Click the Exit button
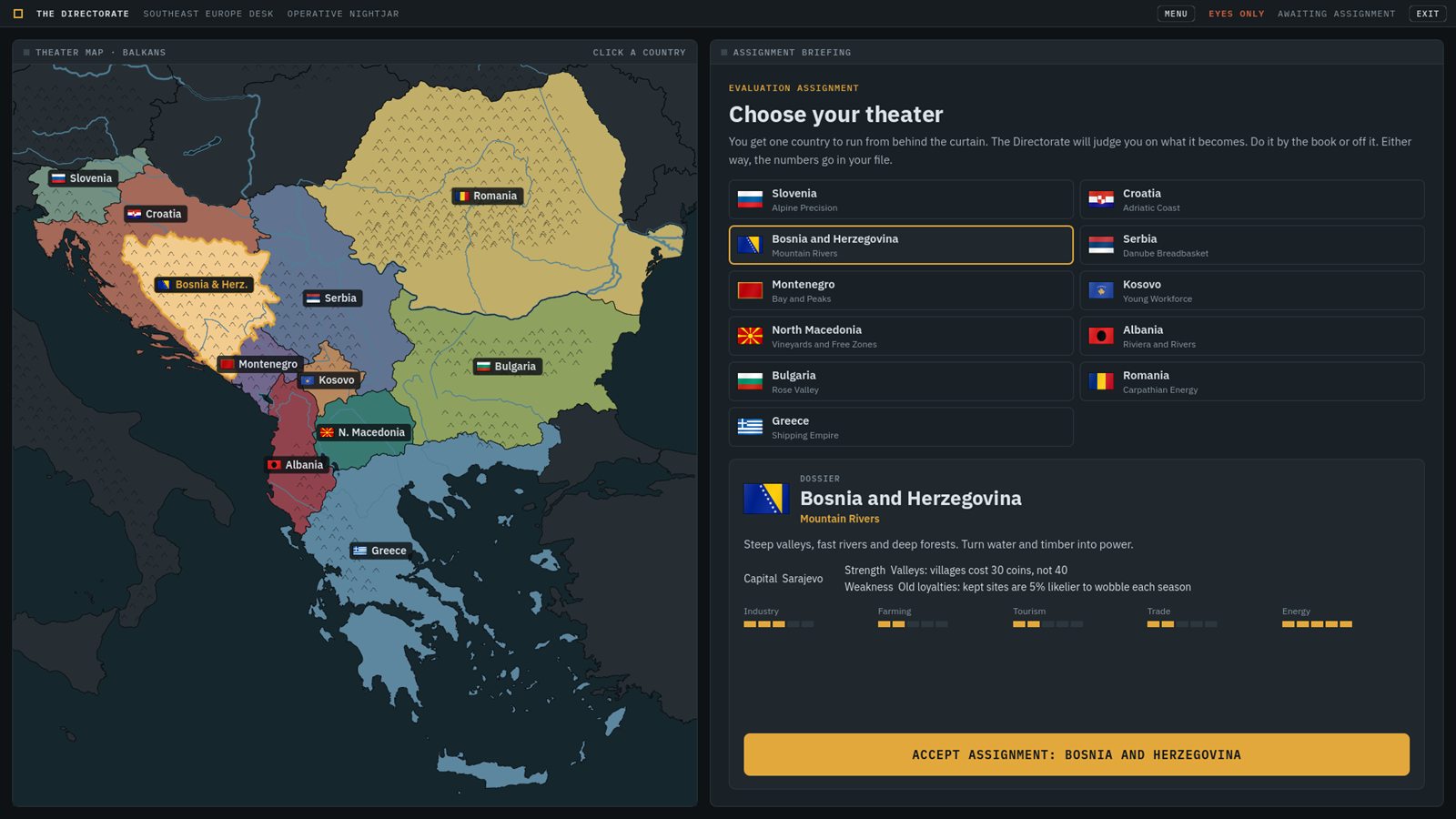1456x819 pixels. pos(1428,14)
